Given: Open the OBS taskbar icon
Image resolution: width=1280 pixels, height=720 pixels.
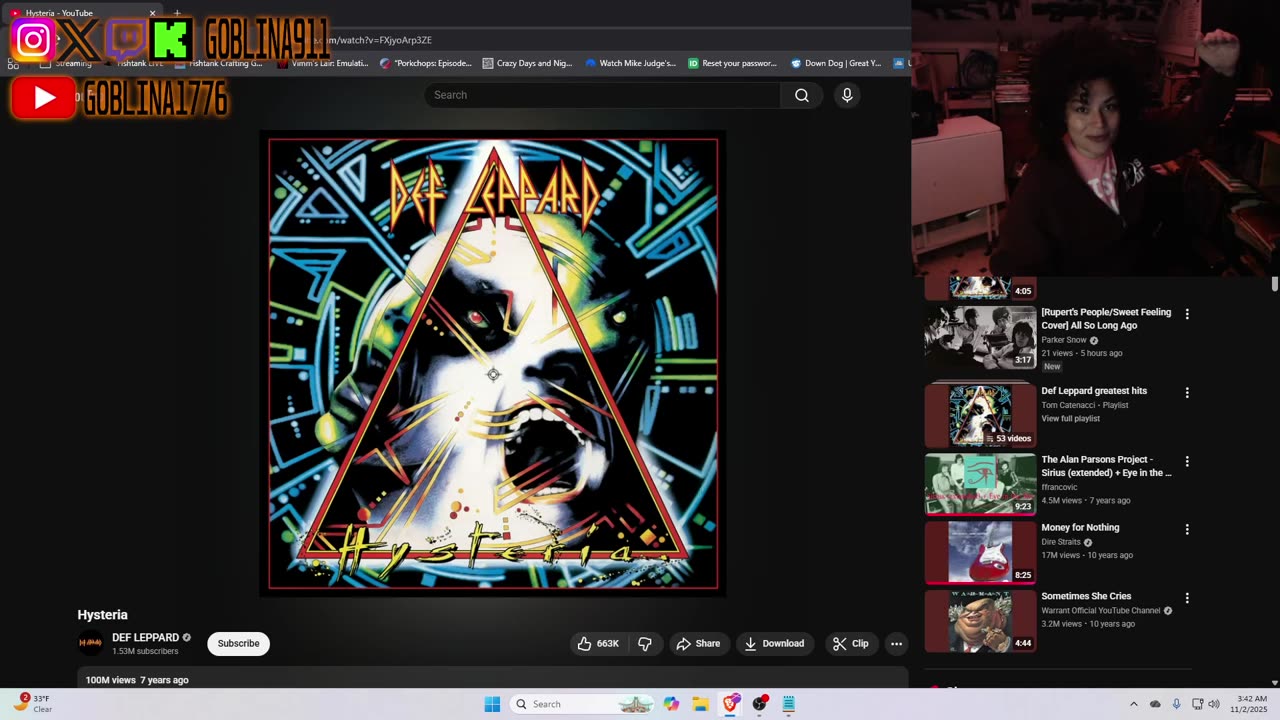Looking at the screenshot, I should [x=760, y=704].
